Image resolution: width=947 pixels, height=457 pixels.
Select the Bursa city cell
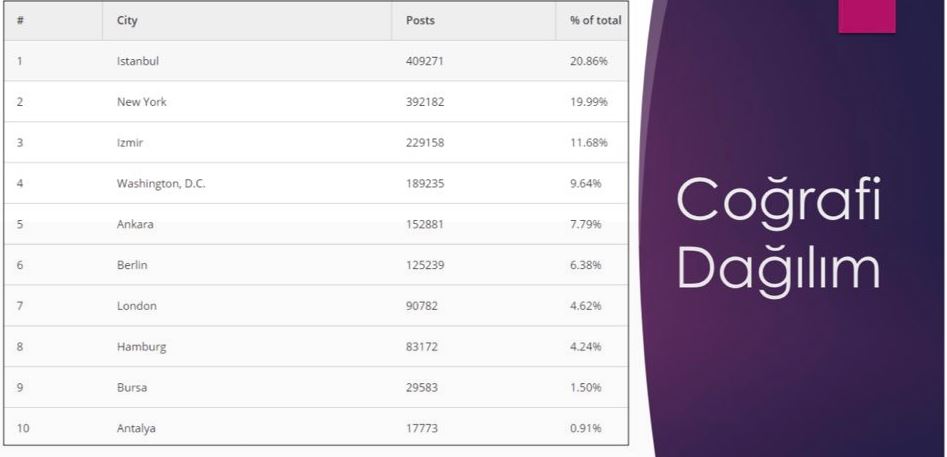(x=132, y=388)
